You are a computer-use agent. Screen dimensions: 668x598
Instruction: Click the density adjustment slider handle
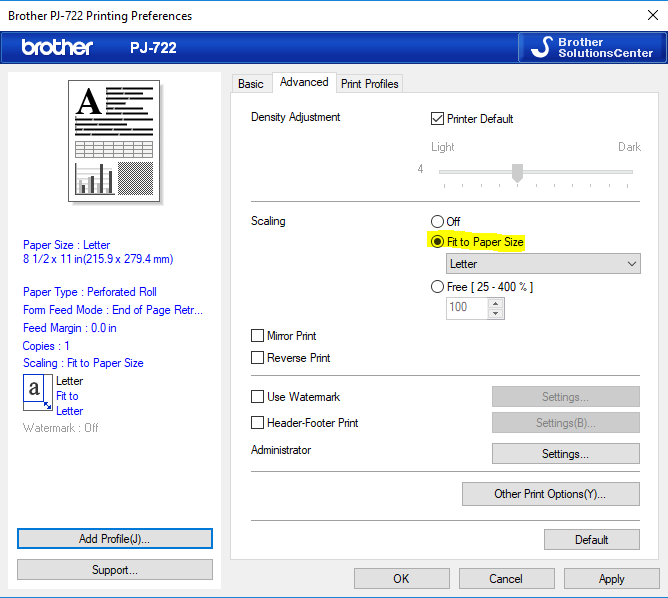pos(517,173)
